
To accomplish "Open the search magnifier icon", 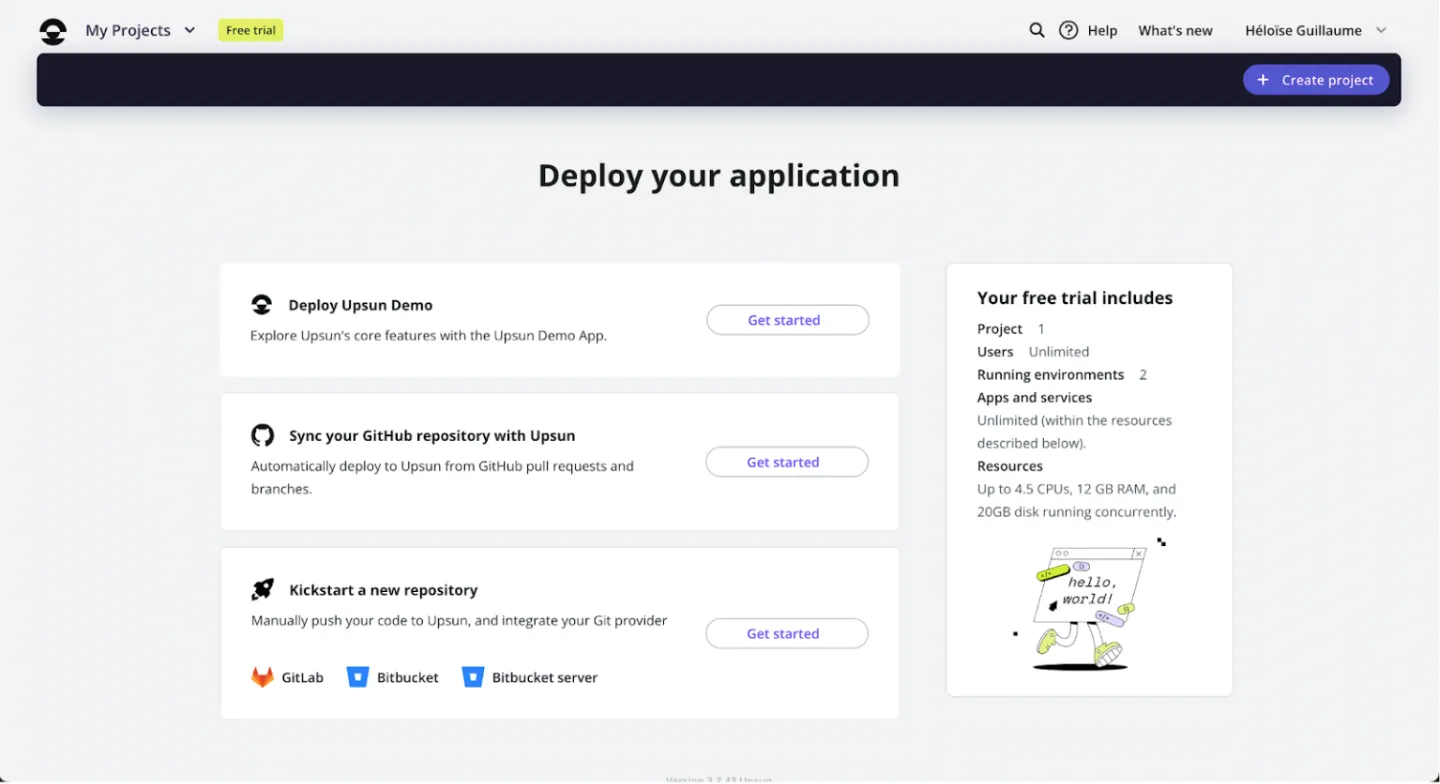I will (x=1036, y=30).
